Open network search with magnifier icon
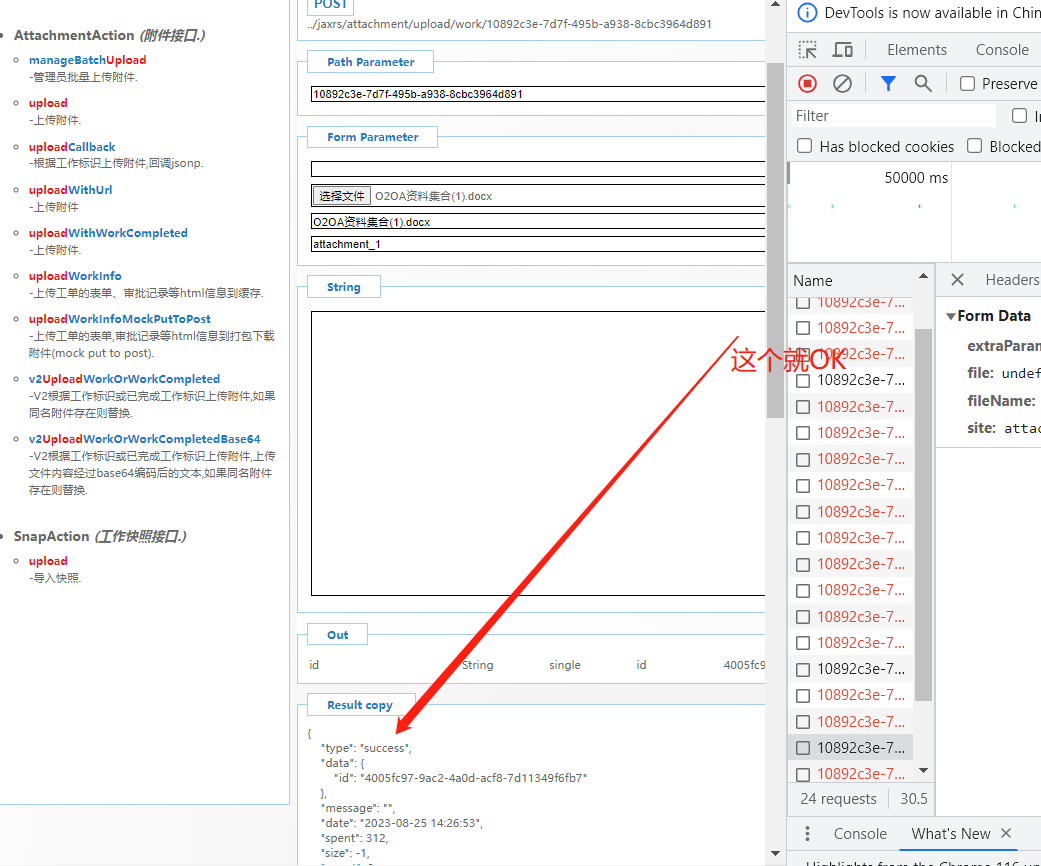This screenshot has width=1041, height=866. pyautogui.click(x=923, y=84)
